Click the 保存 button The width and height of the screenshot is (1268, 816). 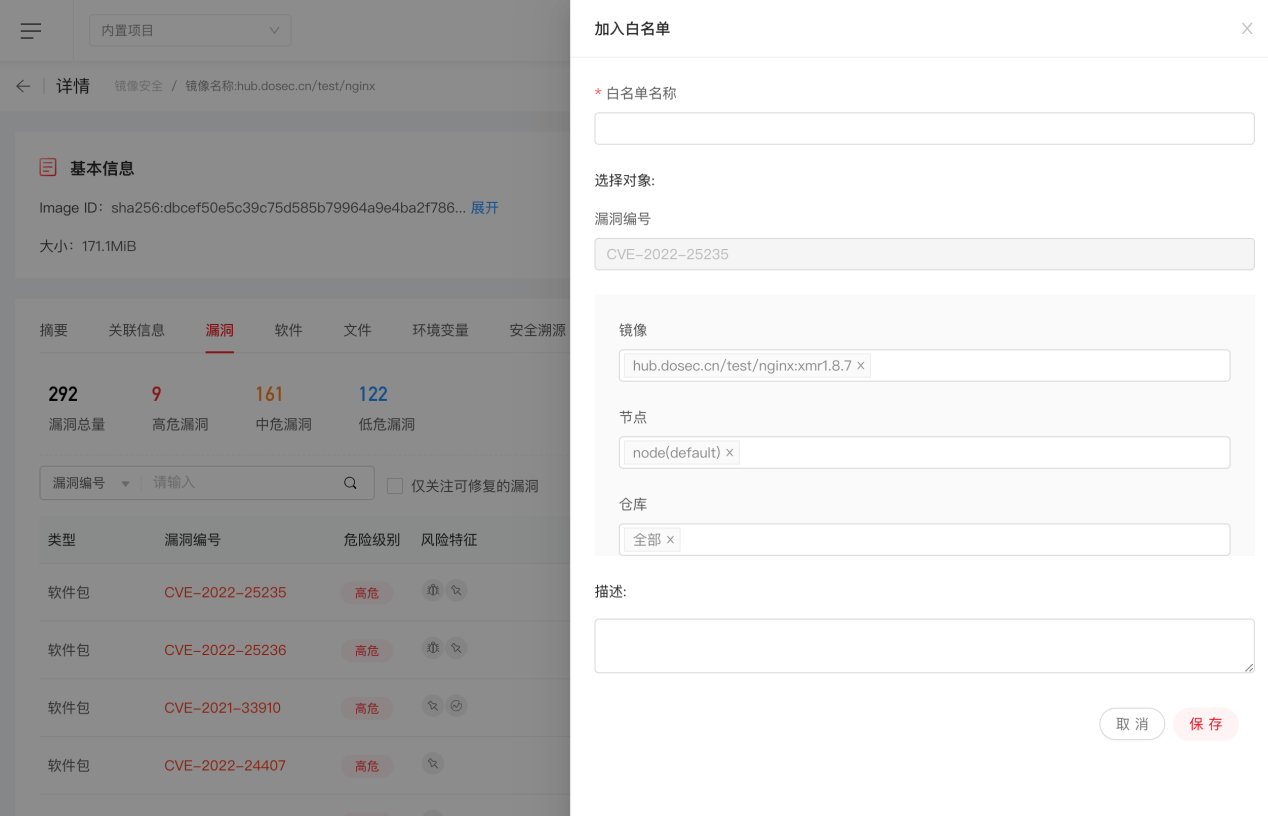click(x=1205, y=724)
